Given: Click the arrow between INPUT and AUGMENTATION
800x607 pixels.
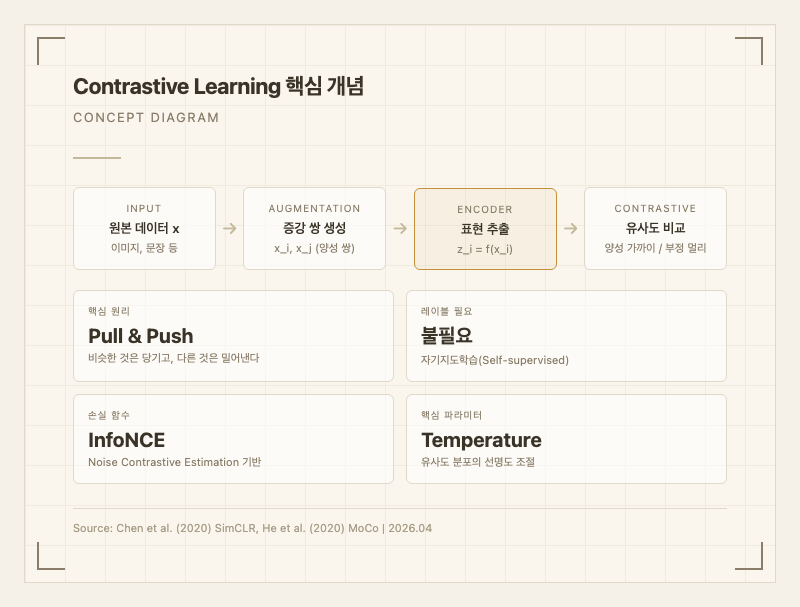Looking at the screenshot, I should pyautogui.click(x=229, y=228).
